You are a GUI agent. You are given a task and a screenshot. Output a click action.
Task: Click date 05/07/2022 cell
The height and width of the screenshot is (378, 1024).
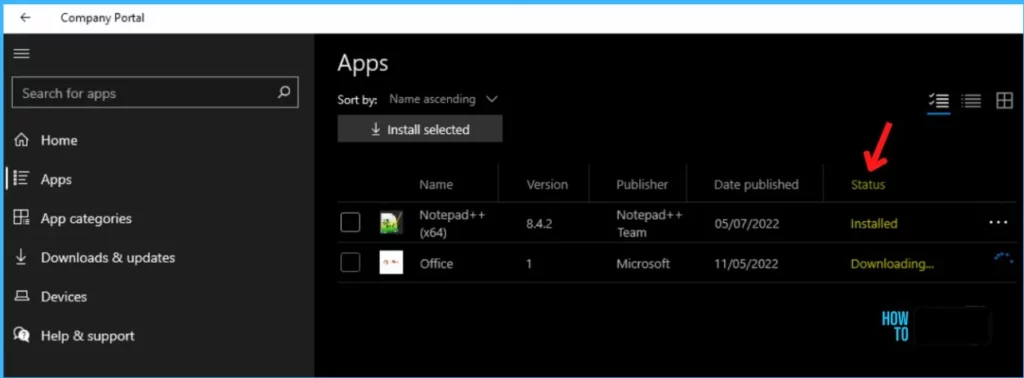(746, 224)
